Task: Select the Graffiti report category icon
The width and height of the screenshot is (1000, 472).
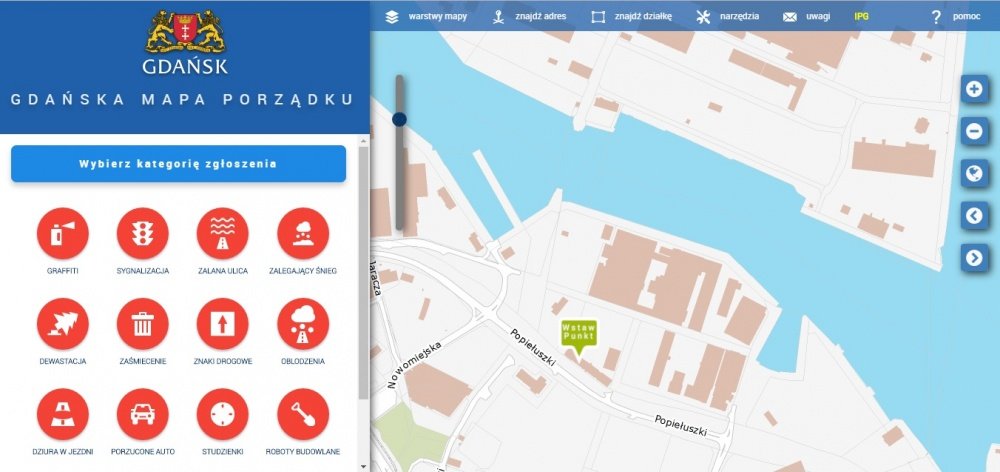Action: click(x=62, y=234)
